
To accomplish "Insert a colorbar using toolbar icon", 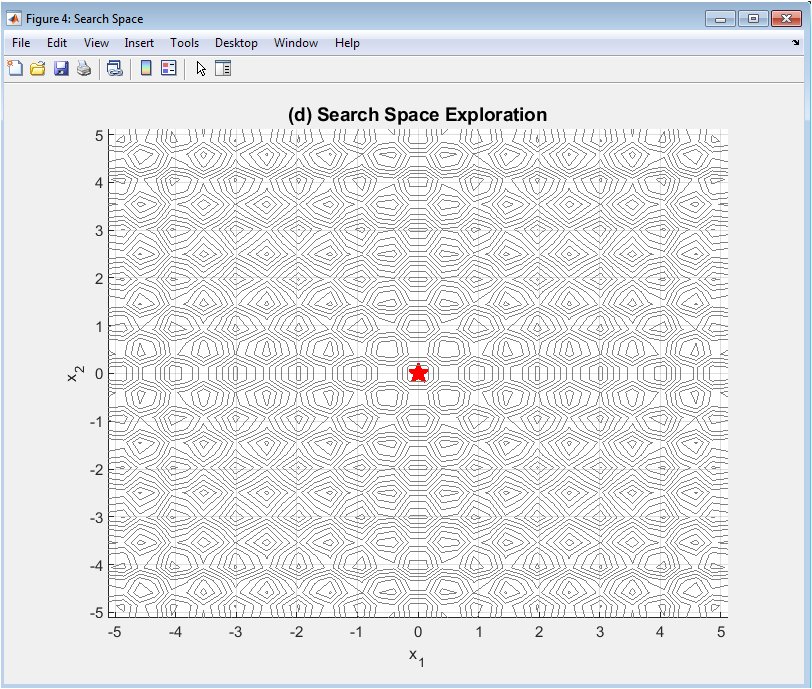I will pos(146,68).
